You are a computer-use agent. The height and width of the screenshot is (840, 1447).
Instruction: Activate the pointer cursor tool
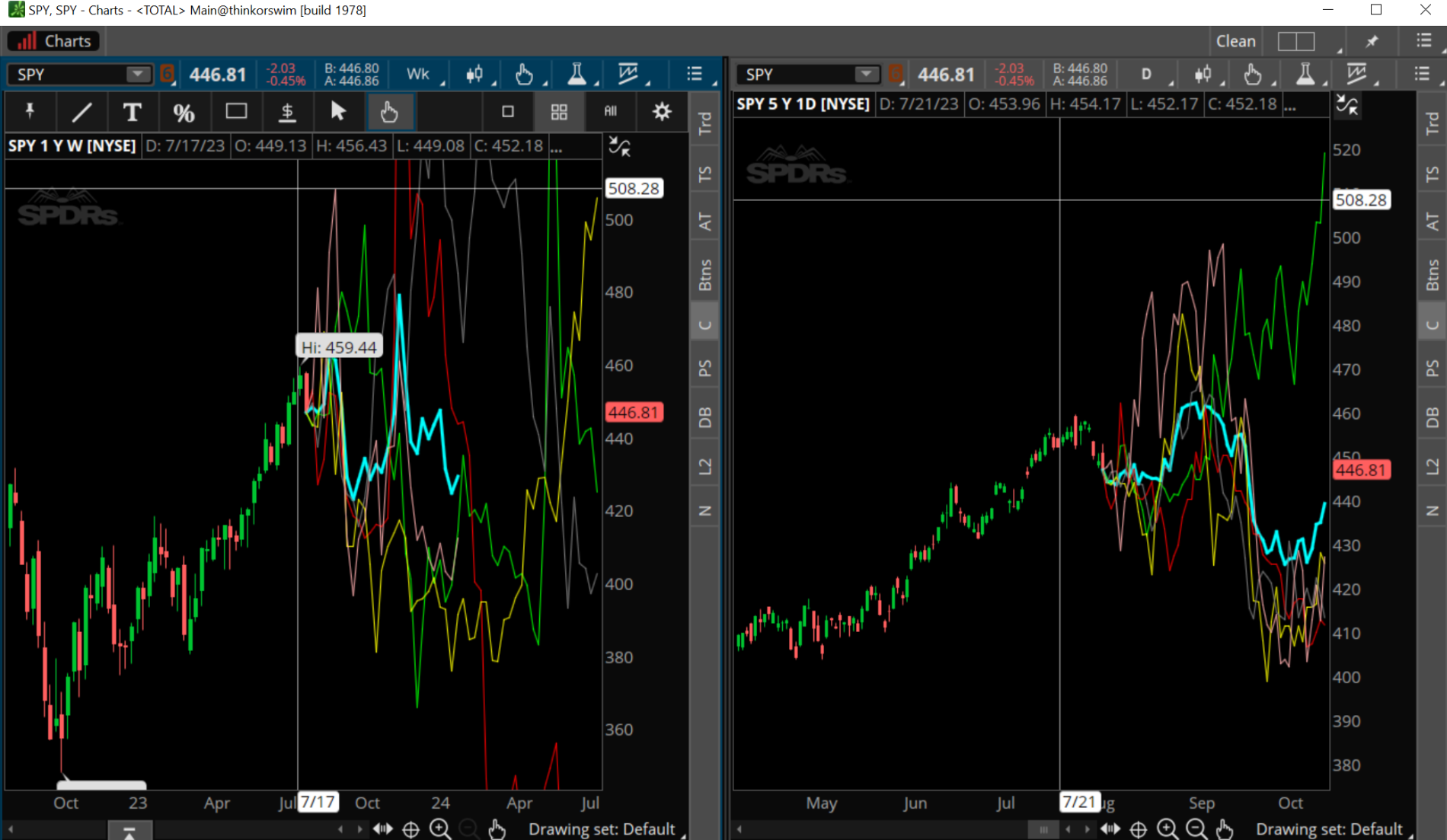tap(338, 112)
